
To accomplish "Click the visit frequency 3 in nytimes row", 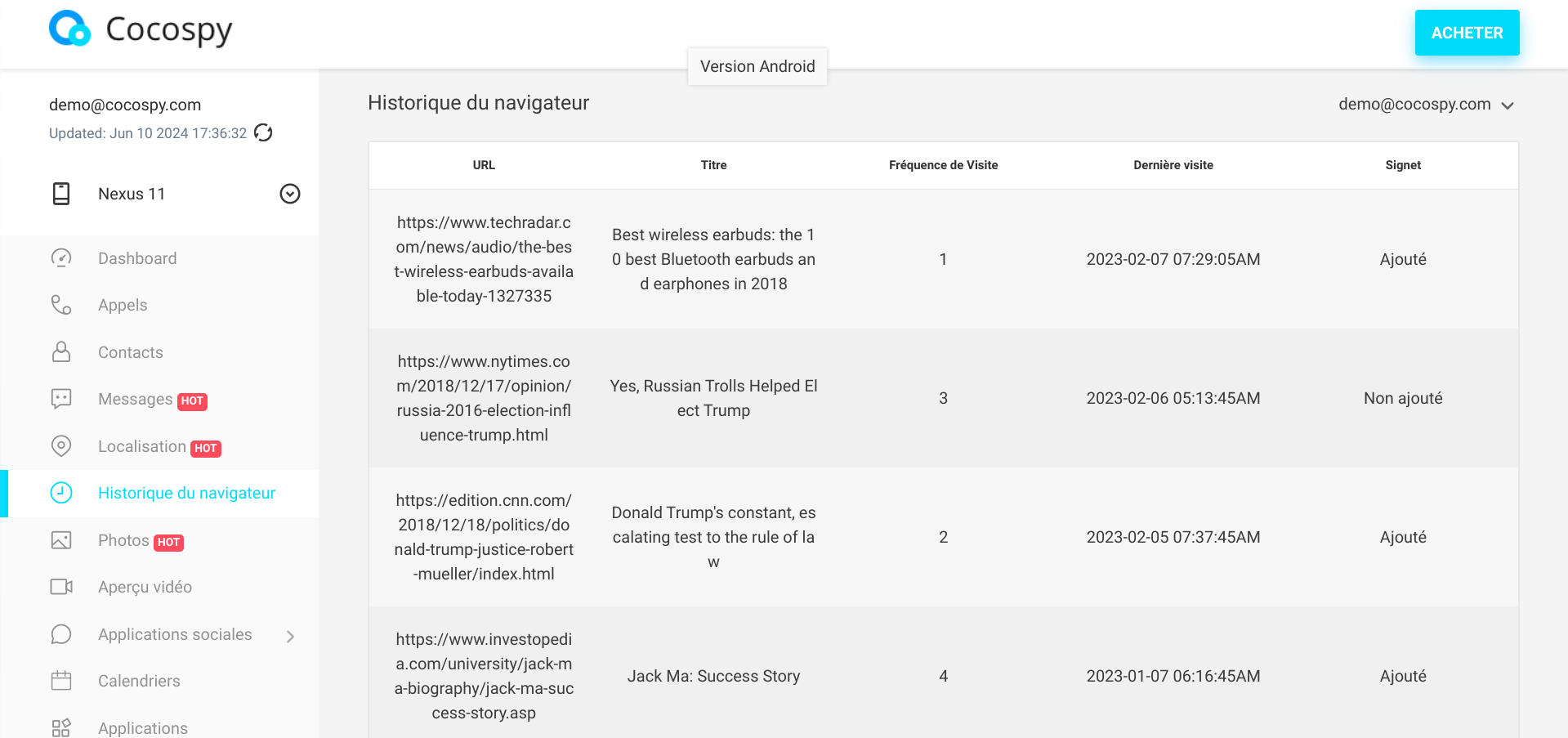I will (943, 398).
